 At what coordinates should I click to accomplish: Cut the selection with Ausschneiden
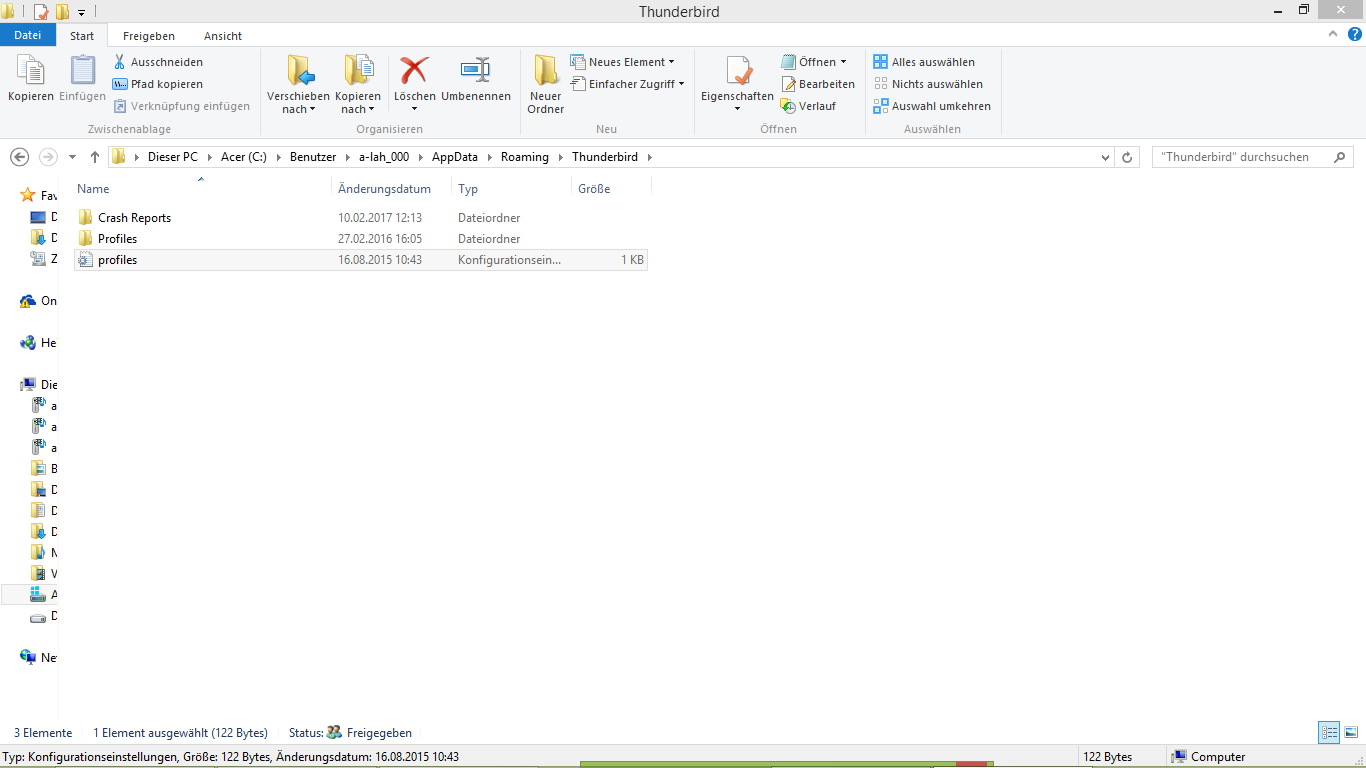pyautogui.click(x=158, y=62)
